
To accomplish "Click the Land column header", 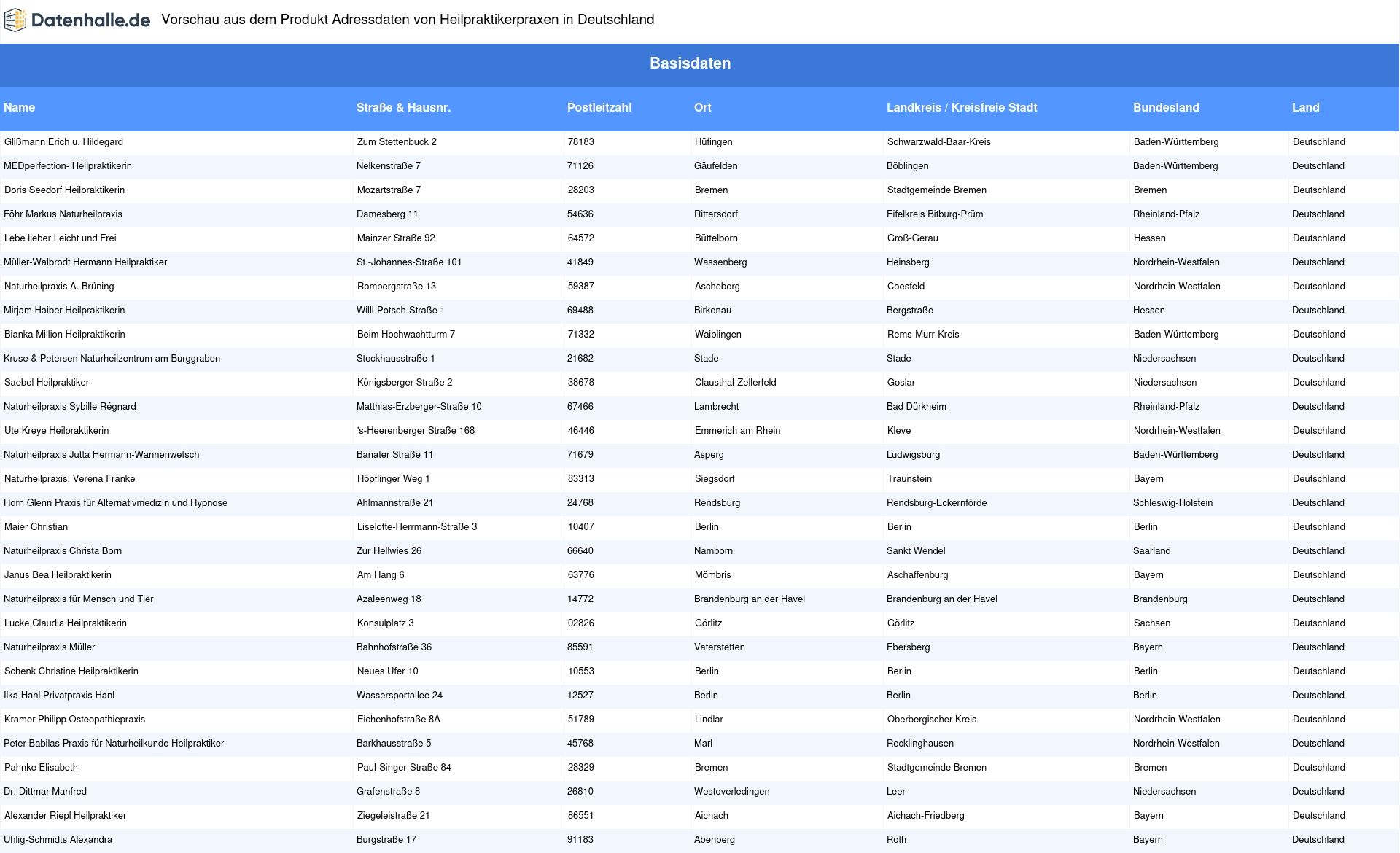I will coord(1305,107).
